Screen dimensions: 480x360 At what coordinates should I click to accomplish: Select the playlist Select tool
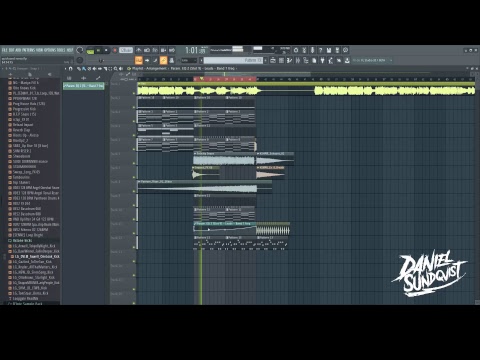tap(110, 68)
